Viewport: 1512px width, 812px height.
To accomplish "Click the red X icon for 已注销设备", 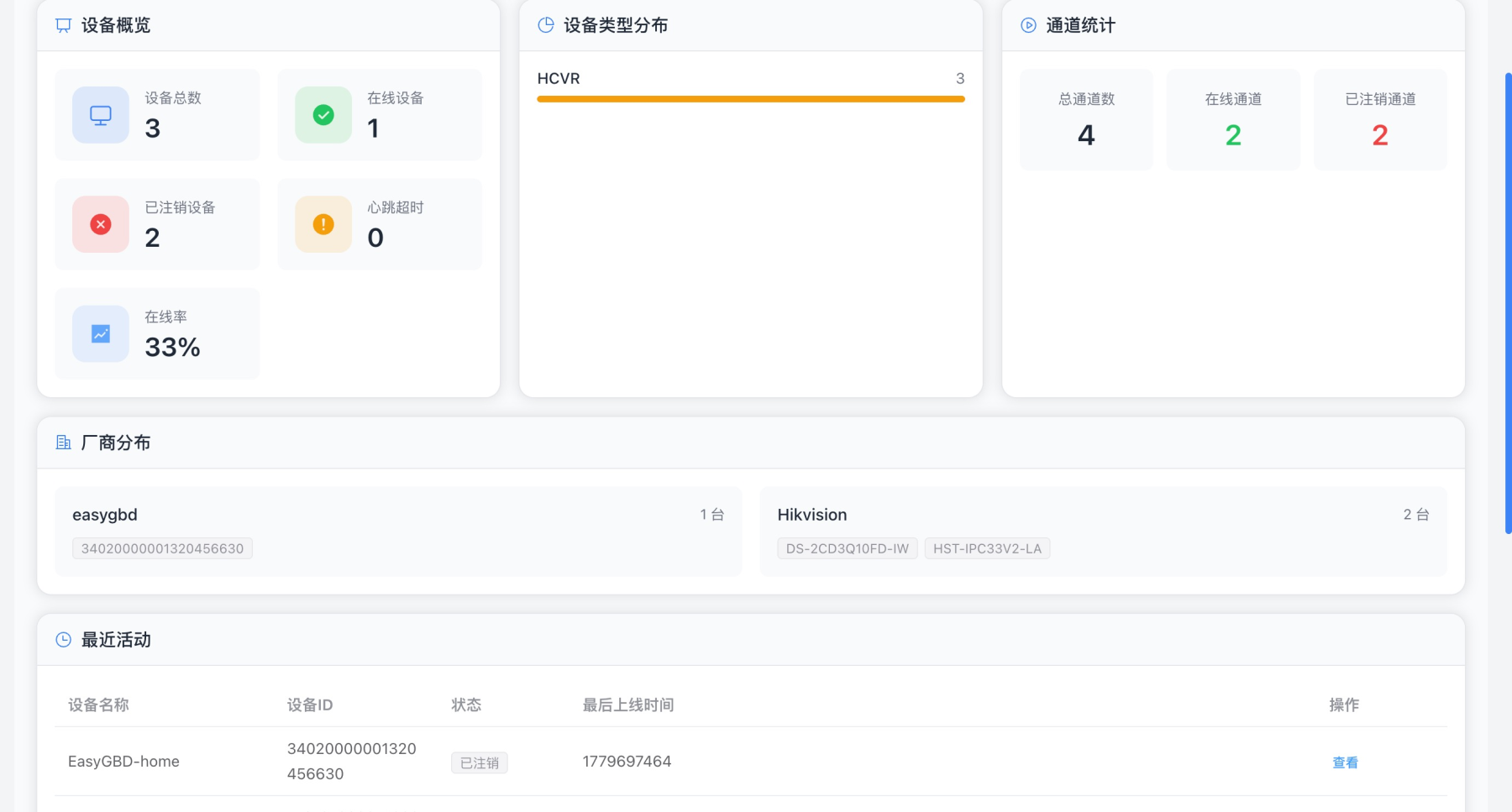I will click(x=101, y=224).
